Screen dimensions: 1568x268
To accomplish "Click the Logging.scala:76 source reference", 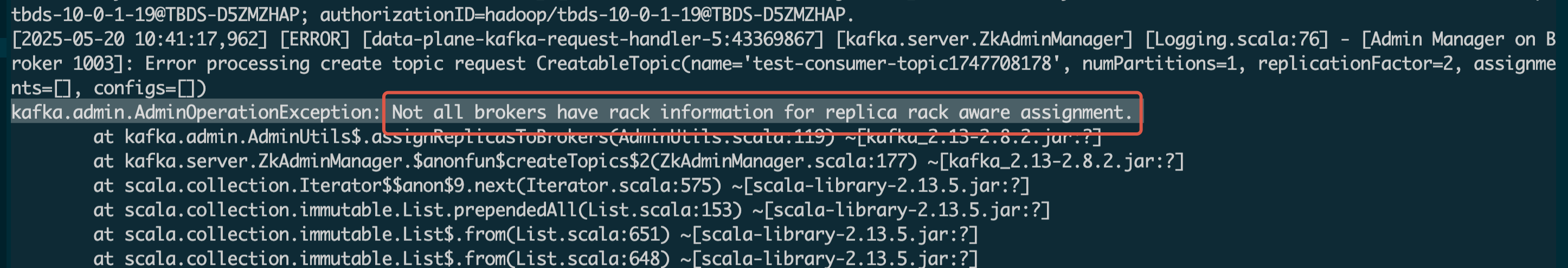I will tap(1236, 40).
